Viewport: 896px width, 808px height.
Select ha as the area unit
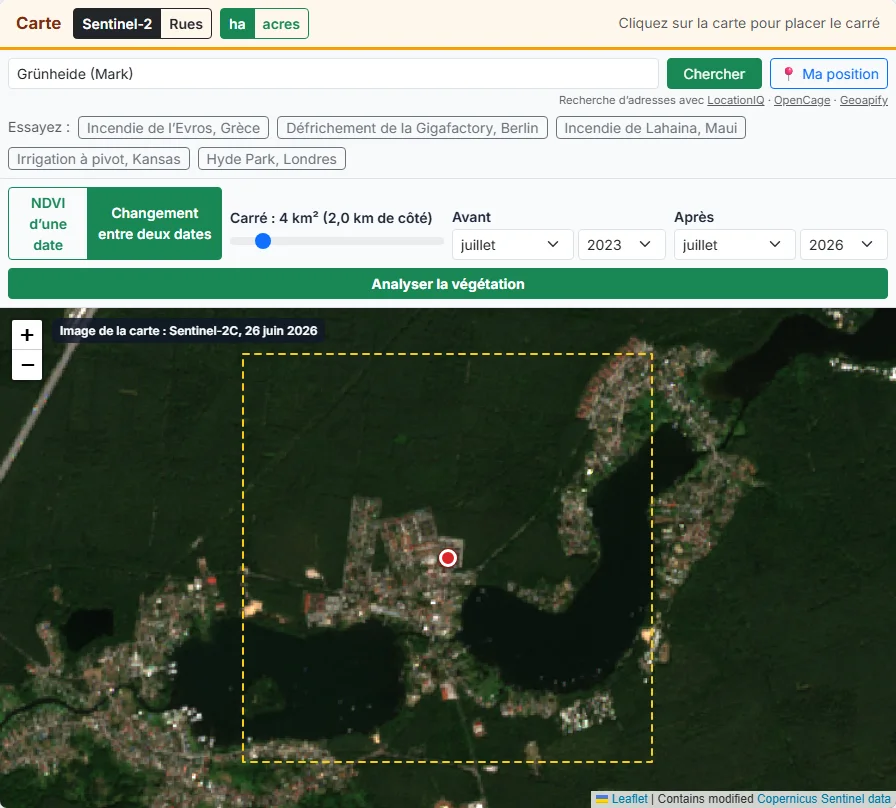tap(237, 24)
